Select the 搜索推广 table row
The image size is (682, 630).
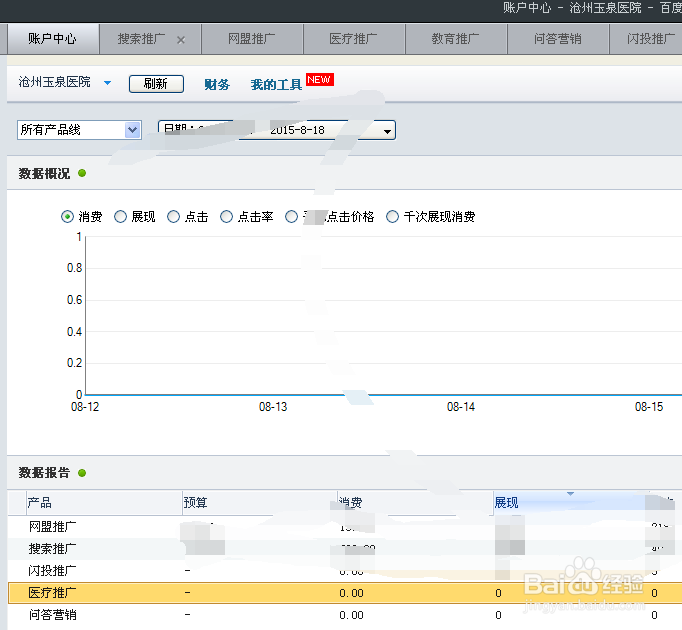(345, 549)
